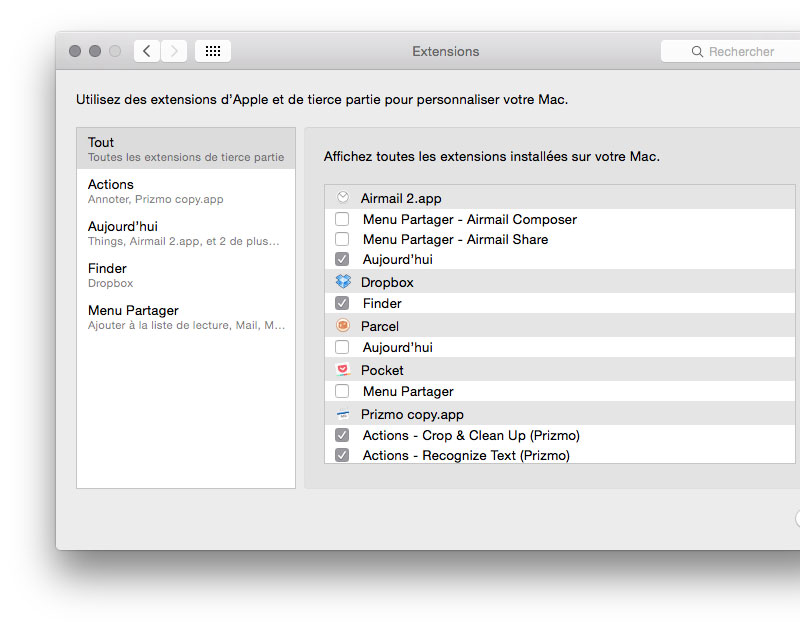The width and height of the screenshot is (800, 630).
Task: Click the Prizmo copy.app group header text
Action: click(412, 414)
